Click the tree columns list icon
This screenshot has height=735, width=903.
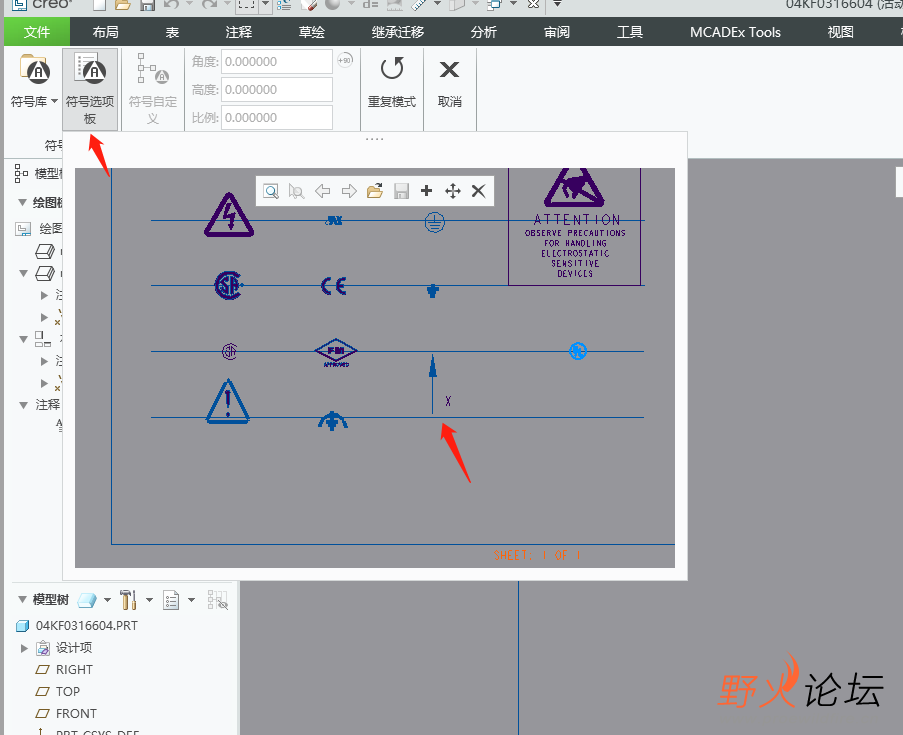click(171, 600)
